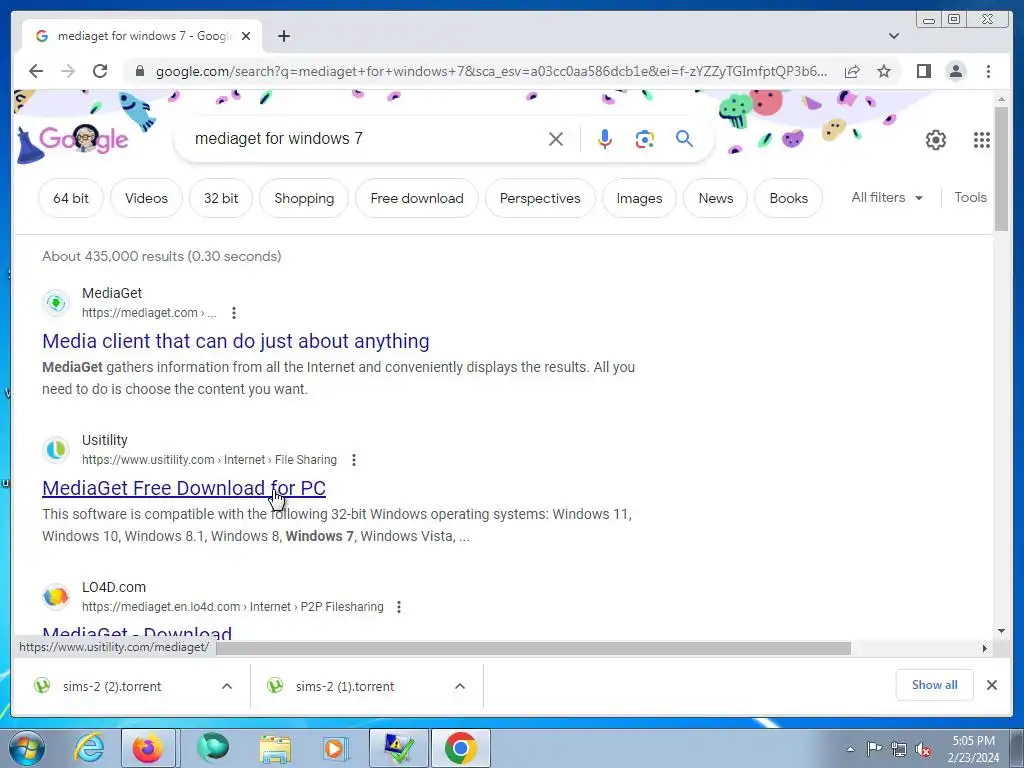
Task: Open MediaGet Free Download for PC link
Action: tap(184, 488)
